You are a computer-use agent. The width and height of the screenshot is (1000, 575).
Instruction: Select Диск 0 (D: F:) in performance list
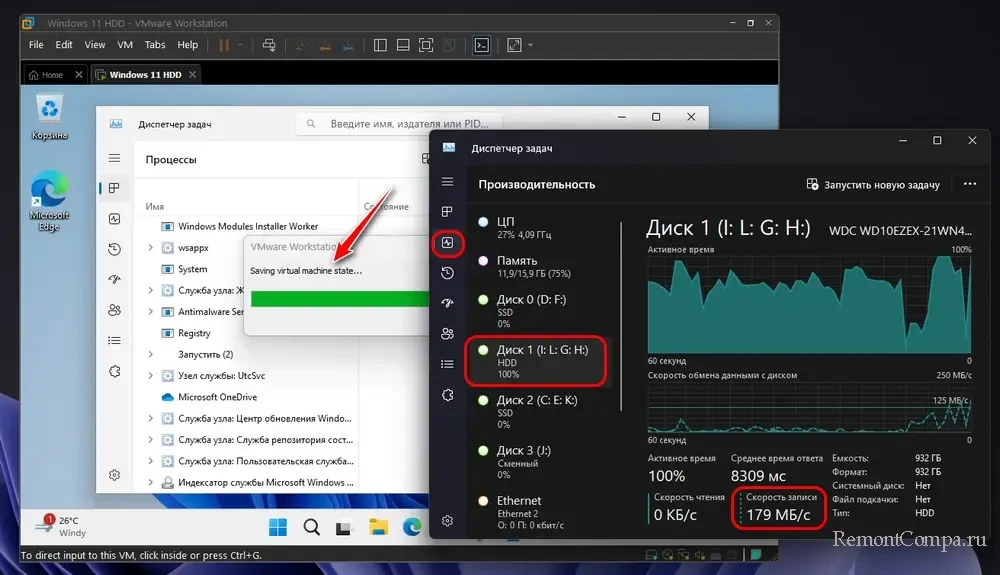coord(536,306)
